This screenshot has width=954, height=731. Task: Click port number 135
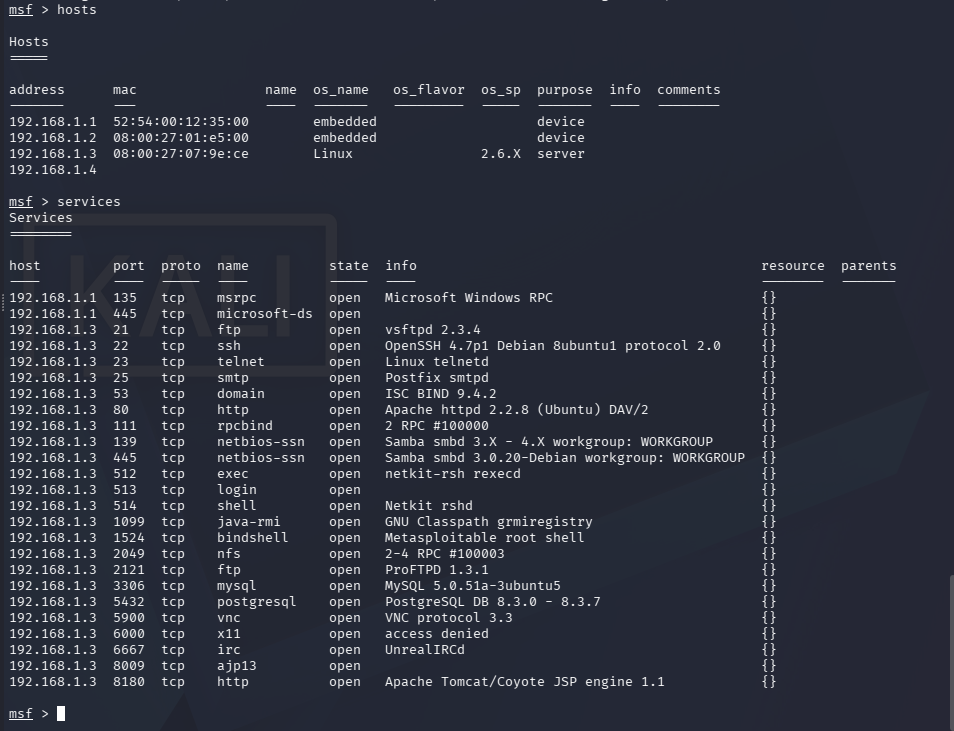pos(125,298)
